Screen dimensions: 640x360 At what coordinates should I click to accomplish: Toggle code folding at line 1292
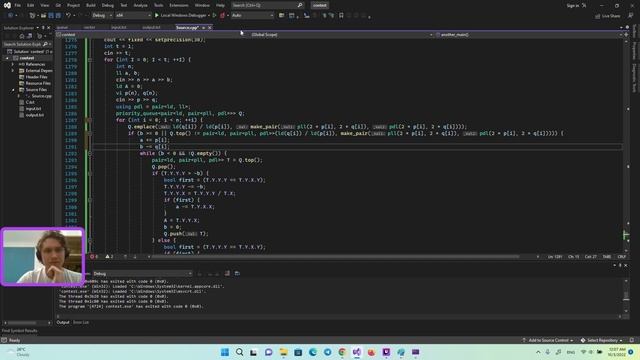tap(90, 153)
